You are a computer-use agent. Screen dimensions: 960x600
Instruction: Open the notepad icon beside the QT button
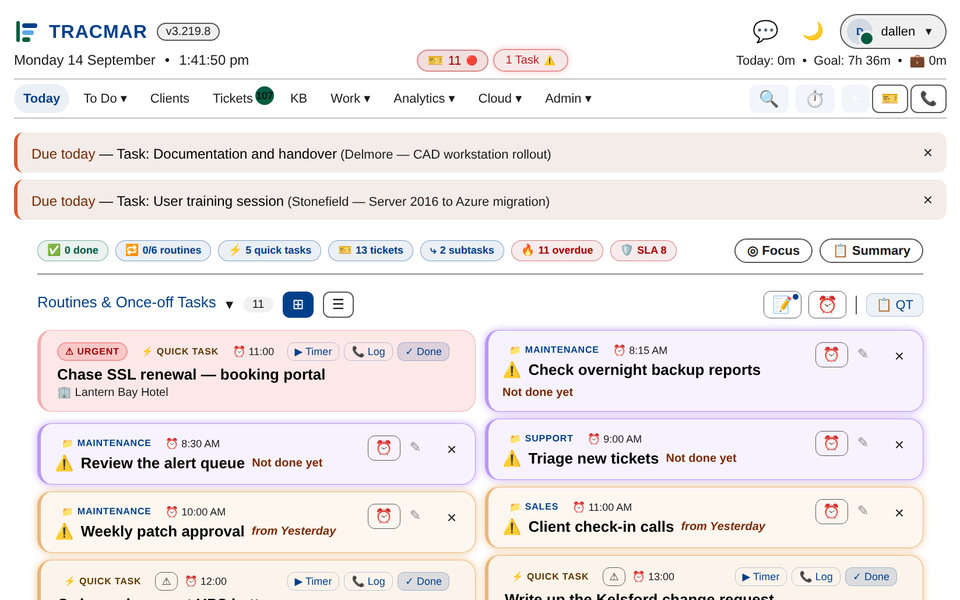pos(782,304)
